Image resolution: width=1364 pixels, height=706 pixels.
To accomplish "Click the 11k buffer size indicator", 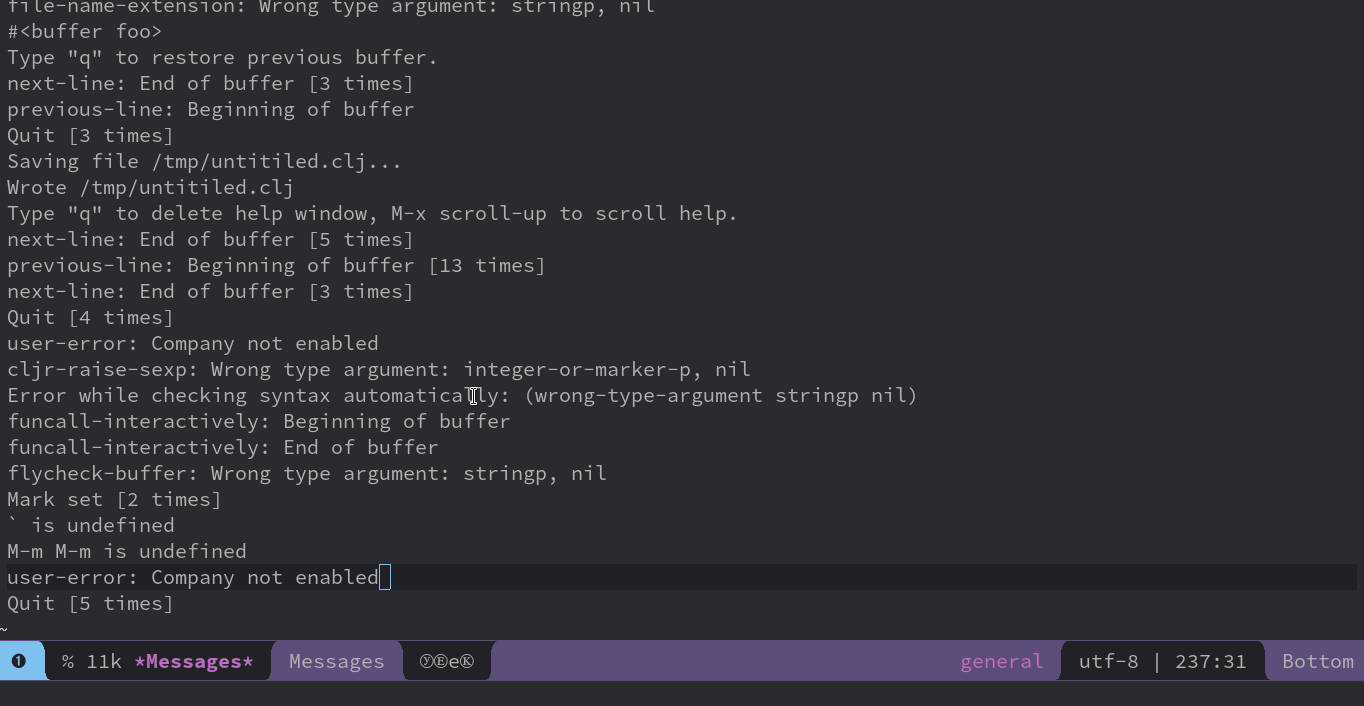I will click(104, 661).
